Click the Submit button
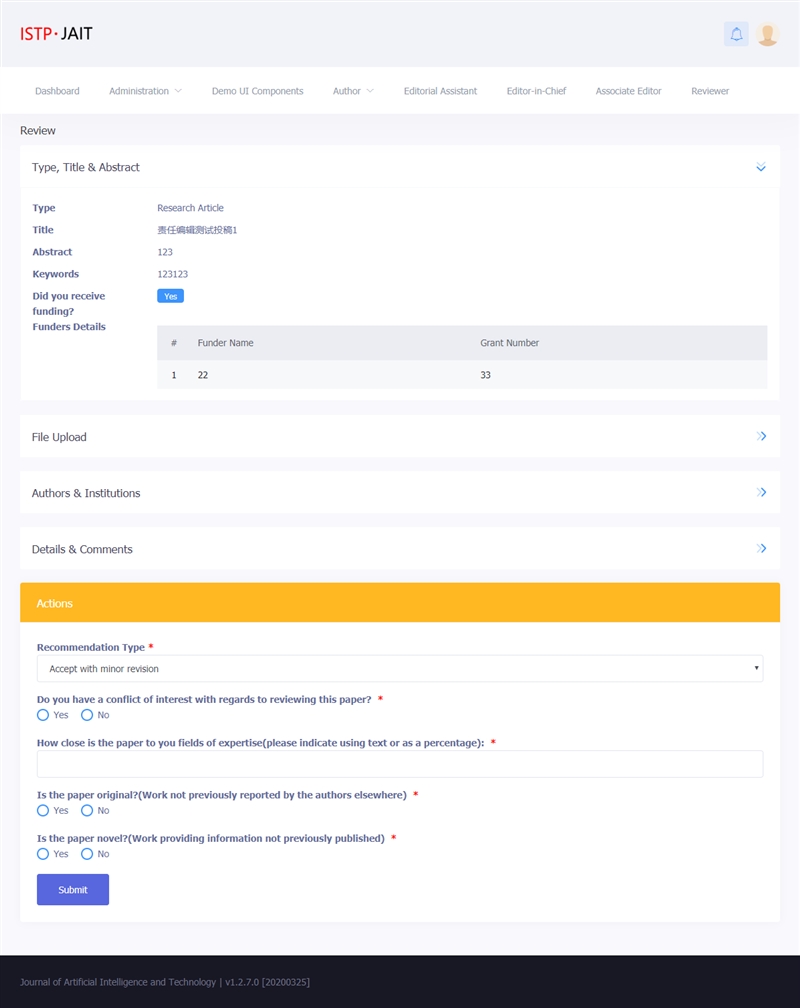 (73, 890)
